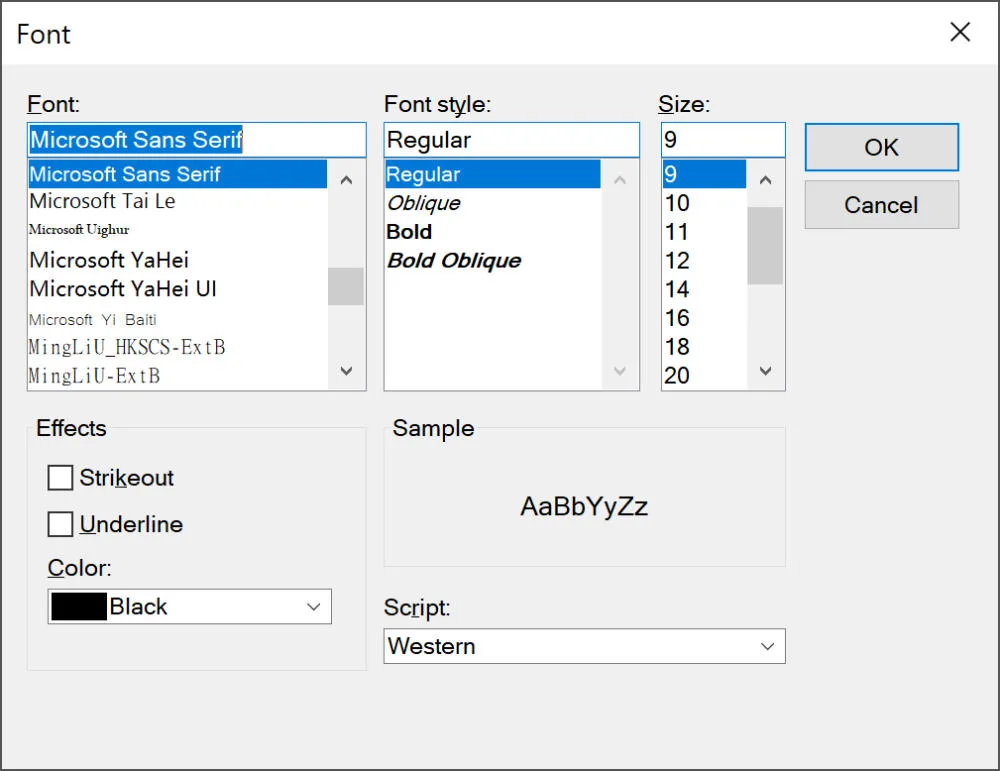Click Cancel to dismiss the dialog
Screen dimensions: 1000x771
point(881,205)
